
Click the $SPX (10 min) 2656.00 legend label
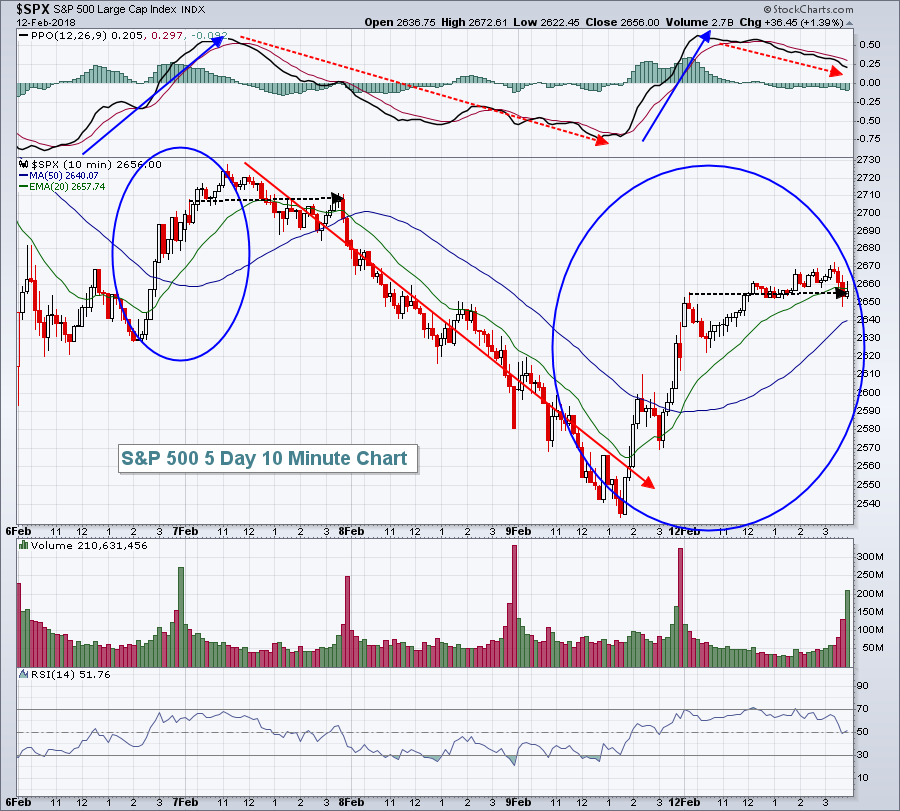click(x=96, y=164)
